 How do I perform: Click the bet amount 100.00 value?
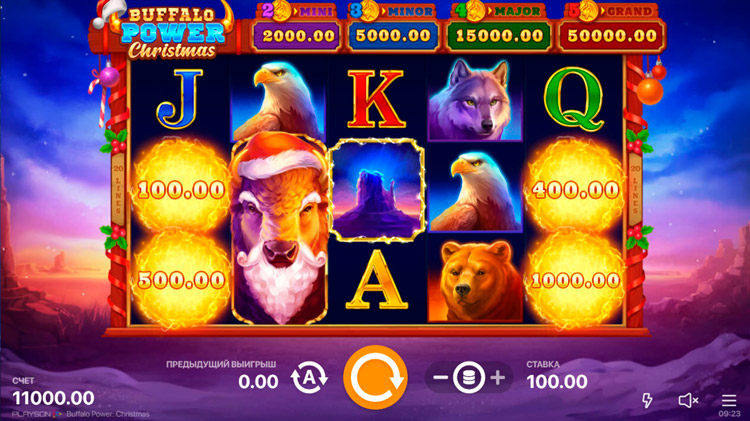coord(557,382)
